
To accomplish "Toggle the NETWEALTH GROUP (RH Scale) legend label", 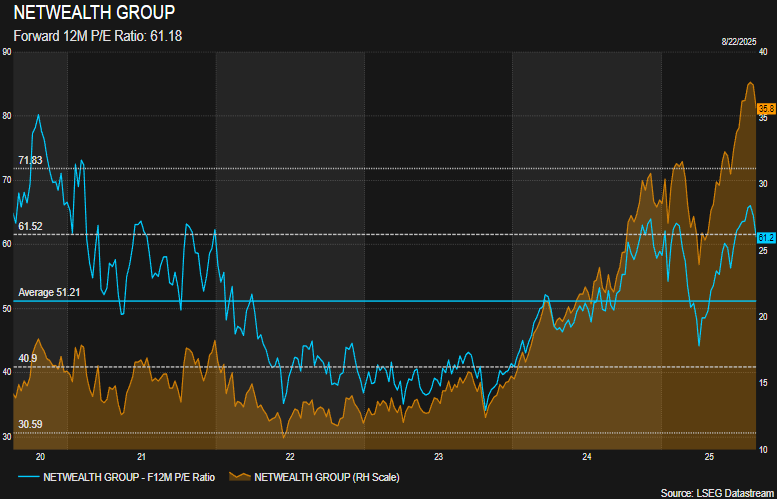I will click(328, 476).
